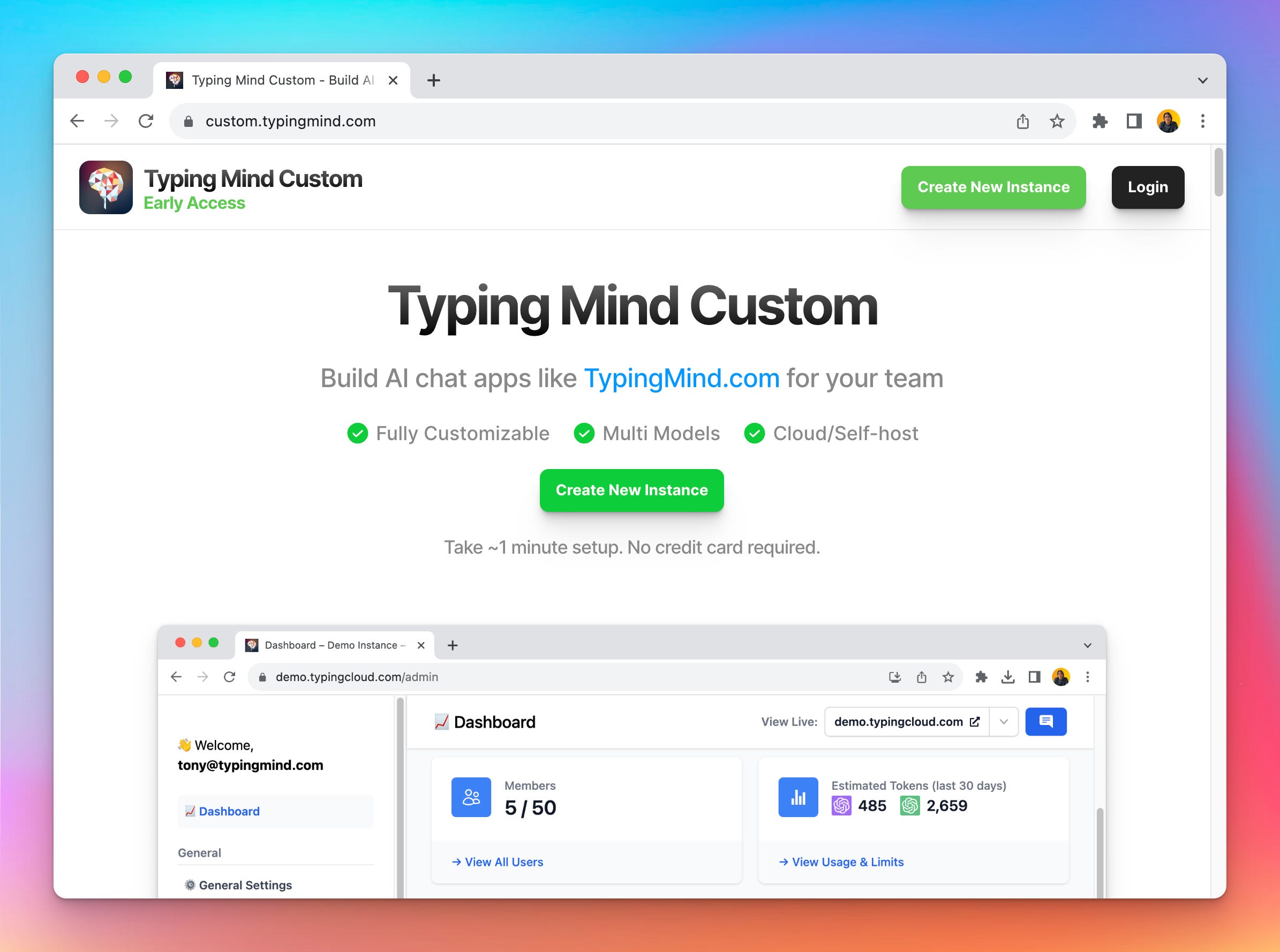Screen dimensions: 1280x952
Task: Click the Members people icon
Action: 471,797
